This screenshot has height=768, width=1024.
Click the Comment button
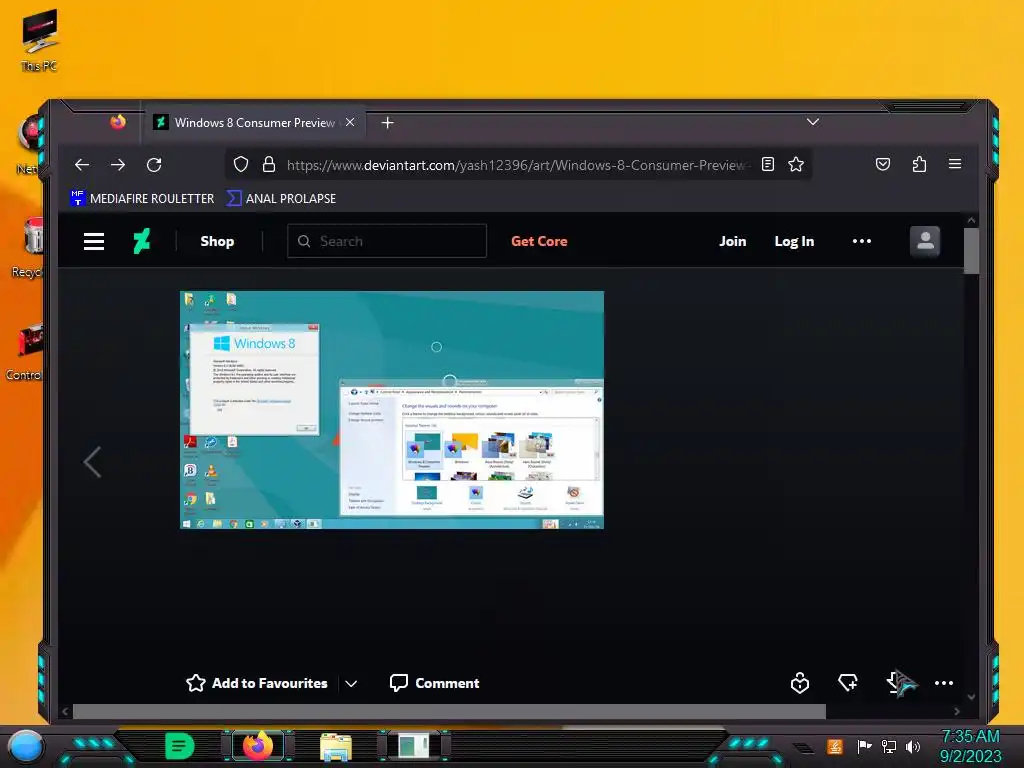[434, 683]
